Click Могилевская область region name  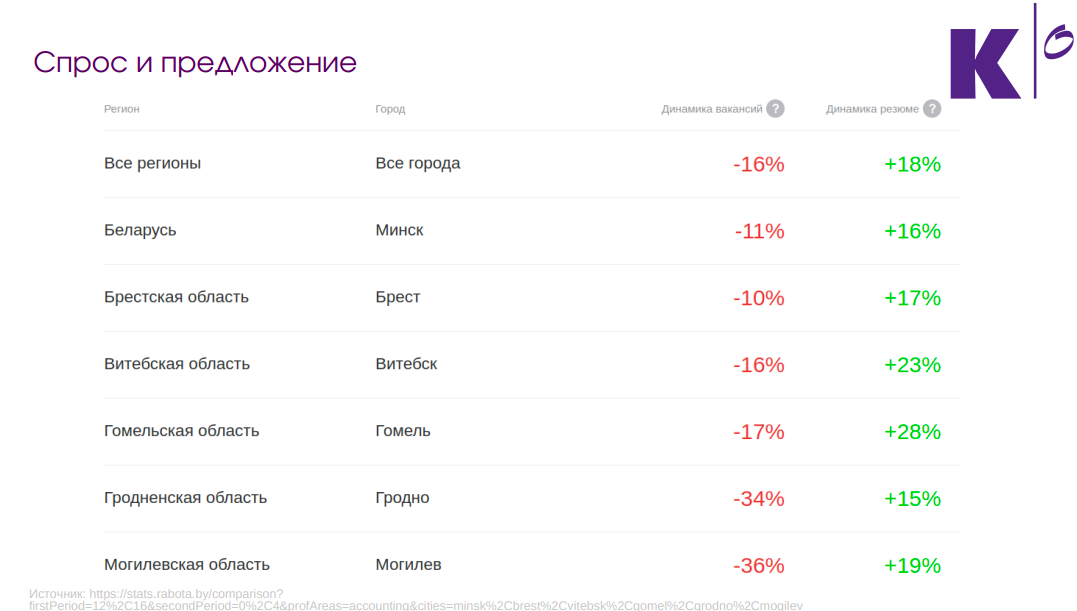click(x=187, y=564)
